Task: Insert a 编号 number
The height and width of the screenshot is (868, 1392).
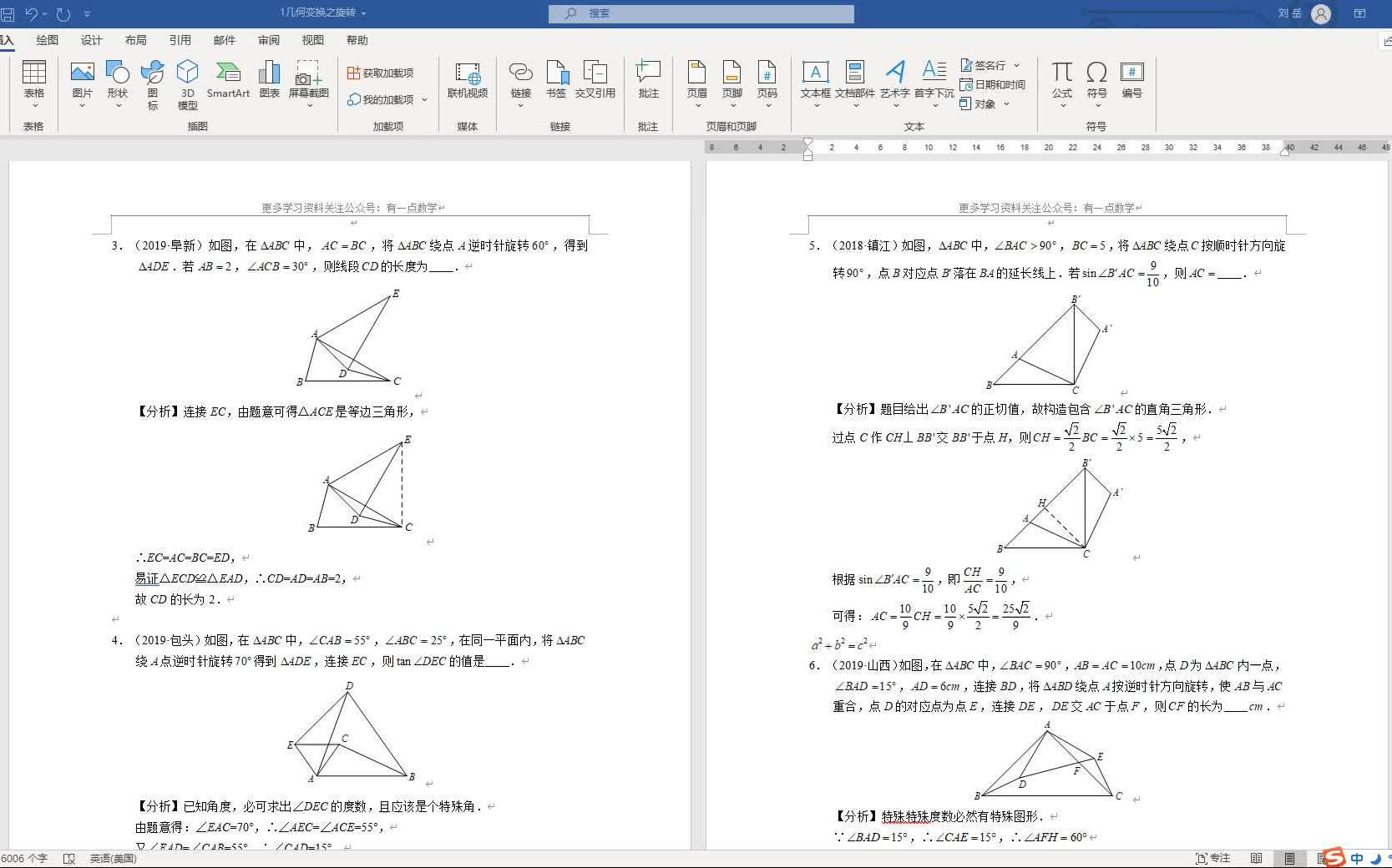Action: click(x=1132, y=80)
